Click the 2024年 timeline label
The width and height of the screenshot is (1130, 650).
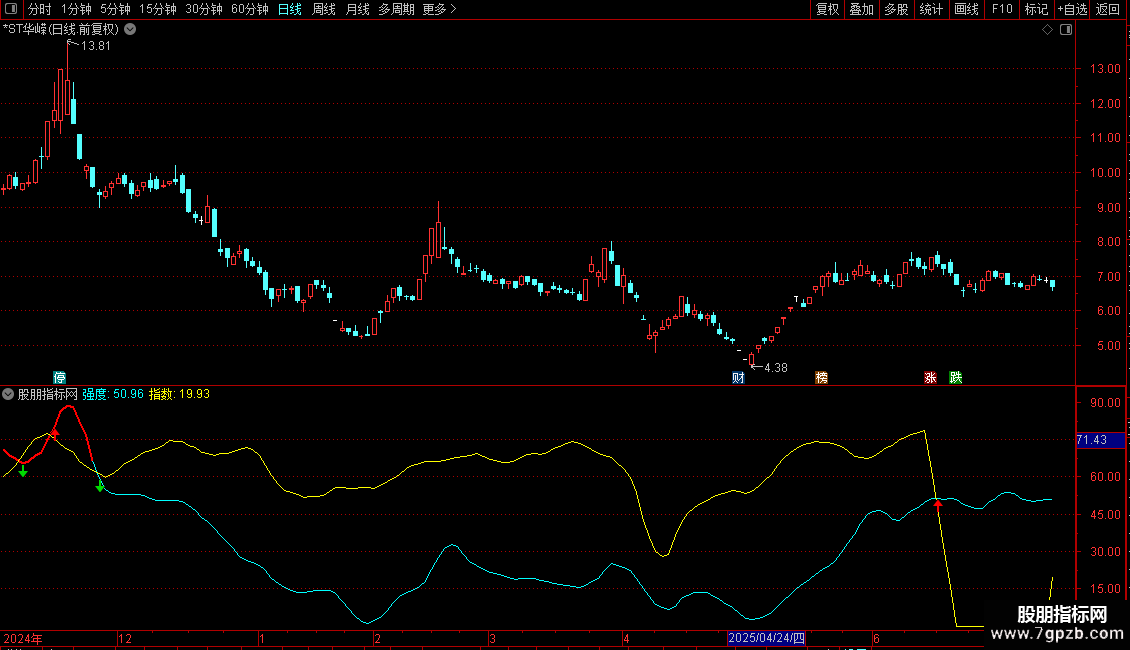click(23, 639)
